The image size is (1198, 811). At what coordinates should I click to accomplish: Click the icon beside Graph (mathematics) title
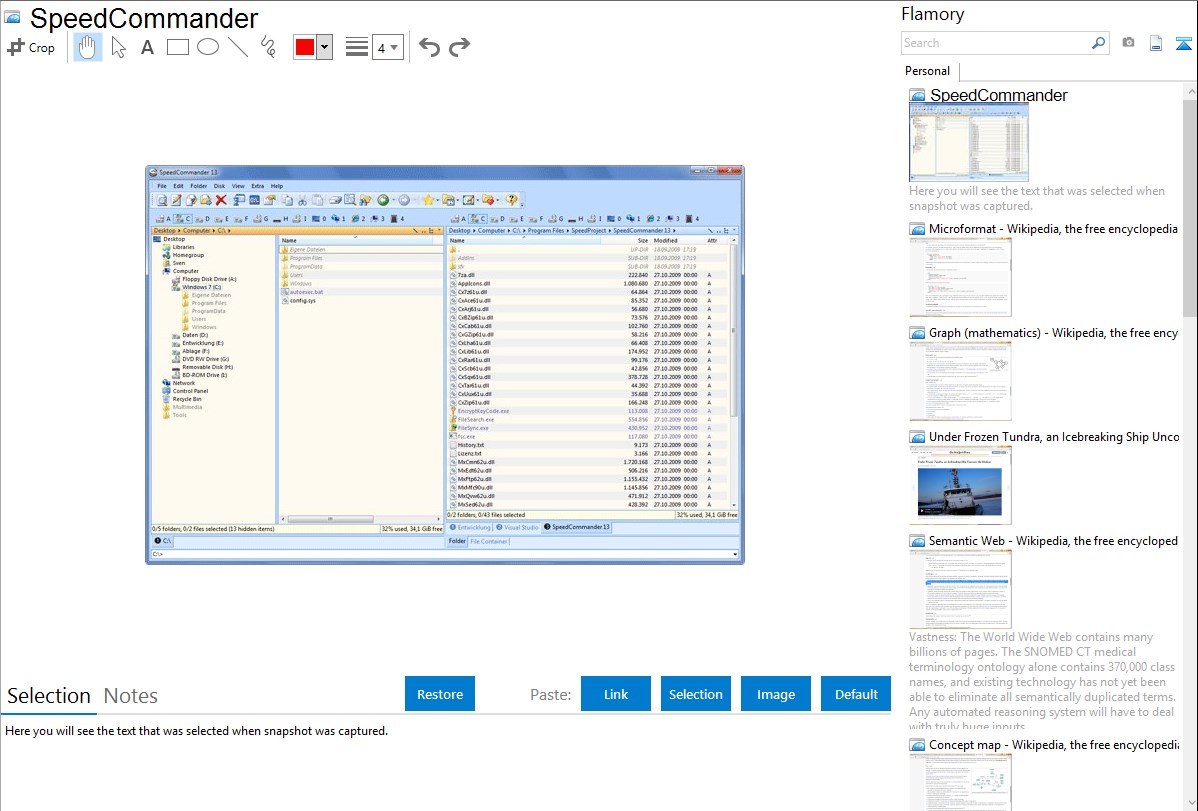tap(917, 333)
